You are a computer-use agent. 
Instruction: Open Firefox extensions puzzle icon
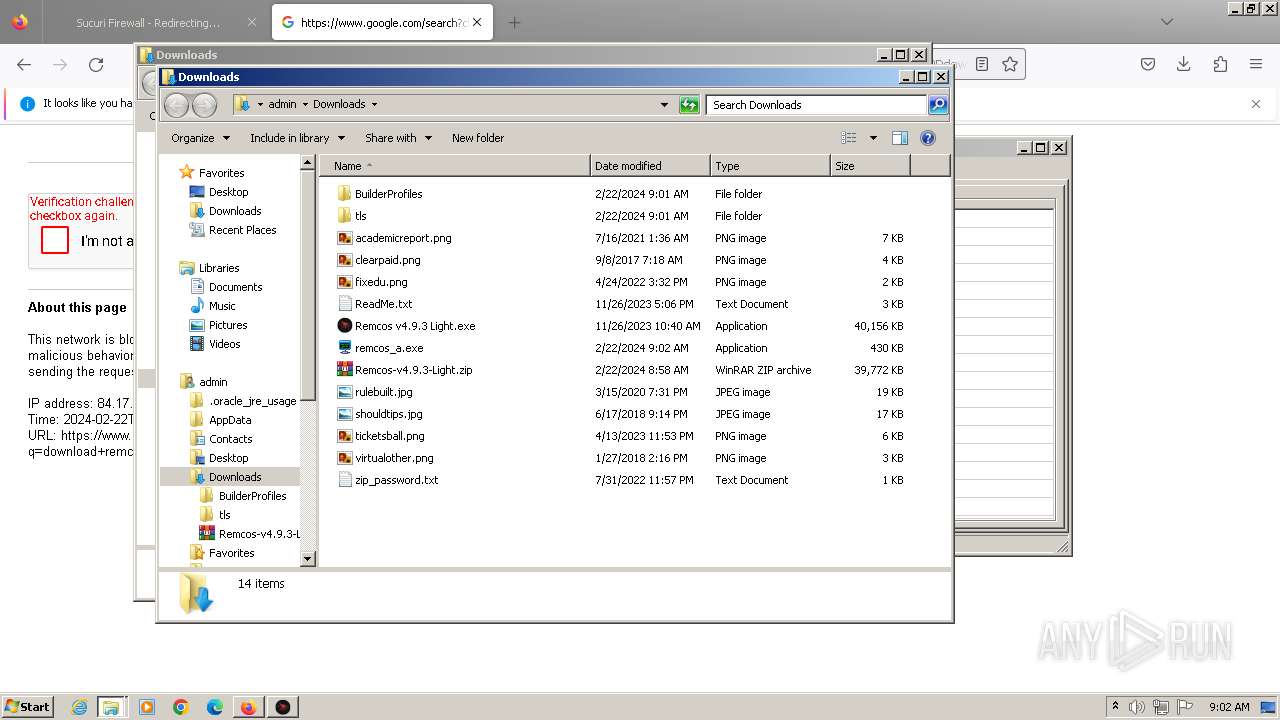click(x=1220, y=64)
